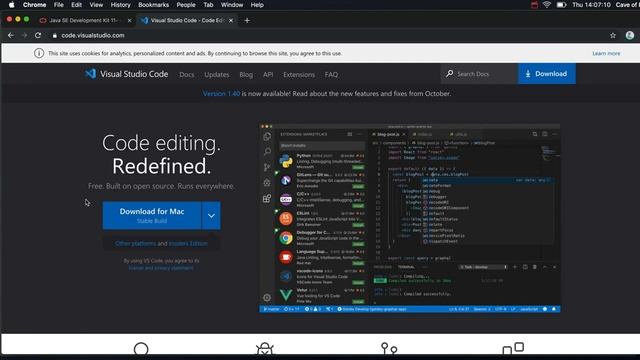
Task: Open the Help menu
Action: [257, 5]
